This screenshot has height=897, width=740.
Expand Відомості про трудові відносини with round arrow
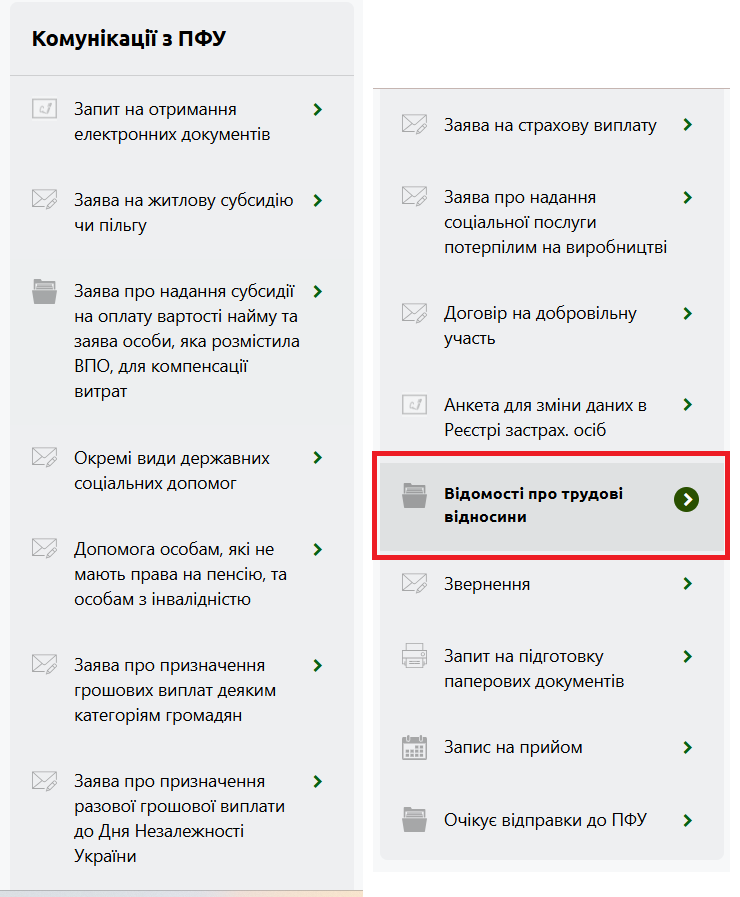[x=686, y=499]
